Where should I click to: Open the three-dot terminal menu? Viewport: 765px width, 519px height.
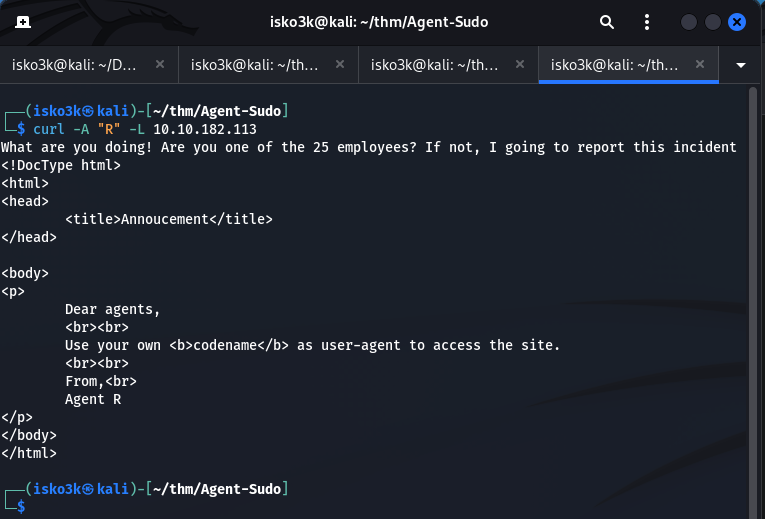coord(647,22)
